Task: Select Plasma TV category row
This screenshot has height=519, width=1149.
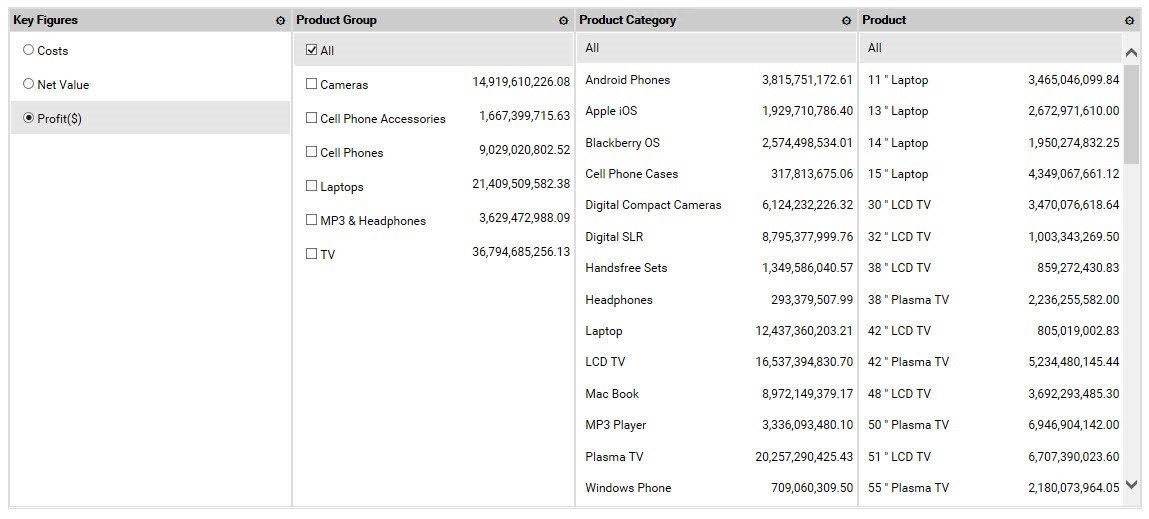Action: 614,457
